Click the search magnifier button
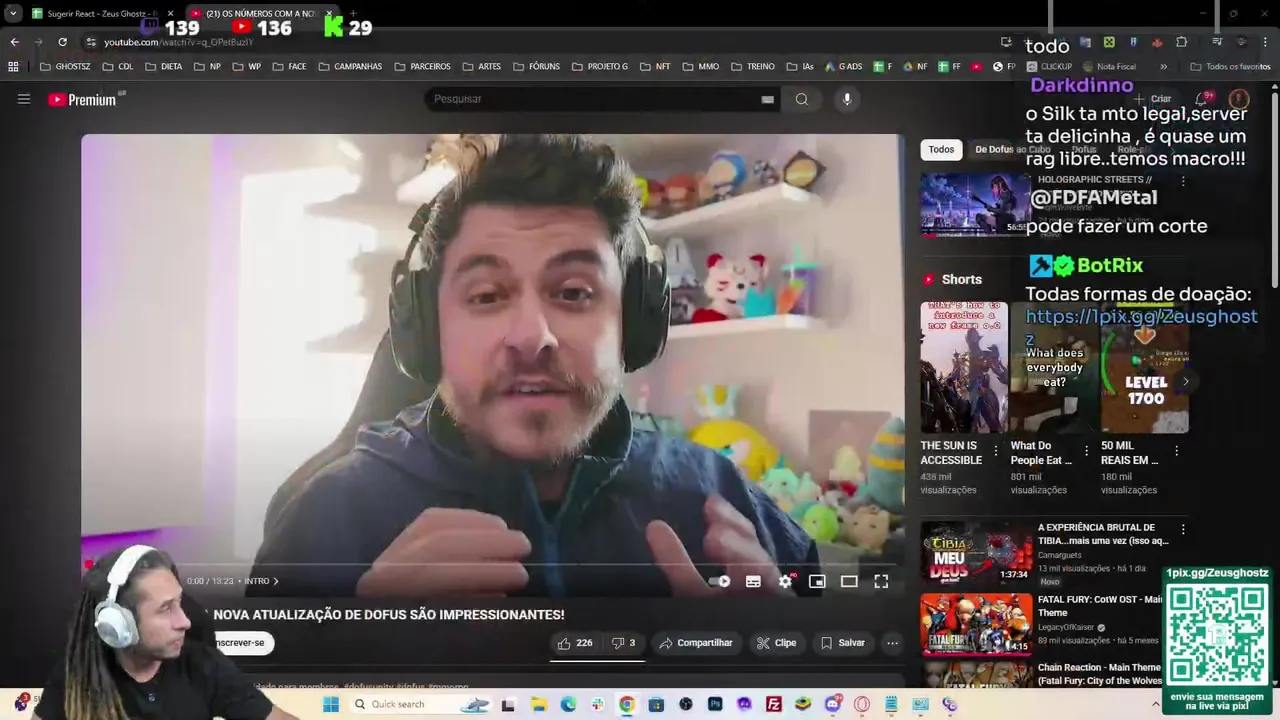 coord(802,99)
